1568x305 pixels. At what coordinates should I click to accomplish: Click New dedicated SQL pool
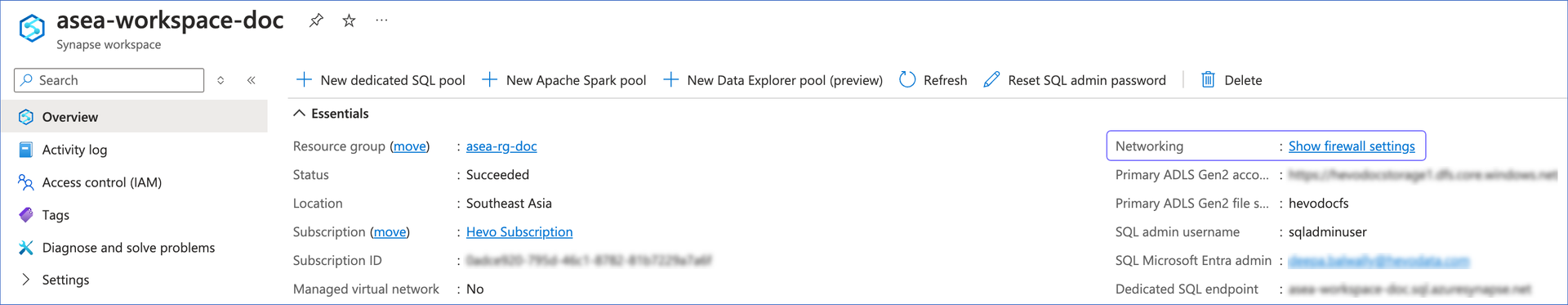(381, 80)
